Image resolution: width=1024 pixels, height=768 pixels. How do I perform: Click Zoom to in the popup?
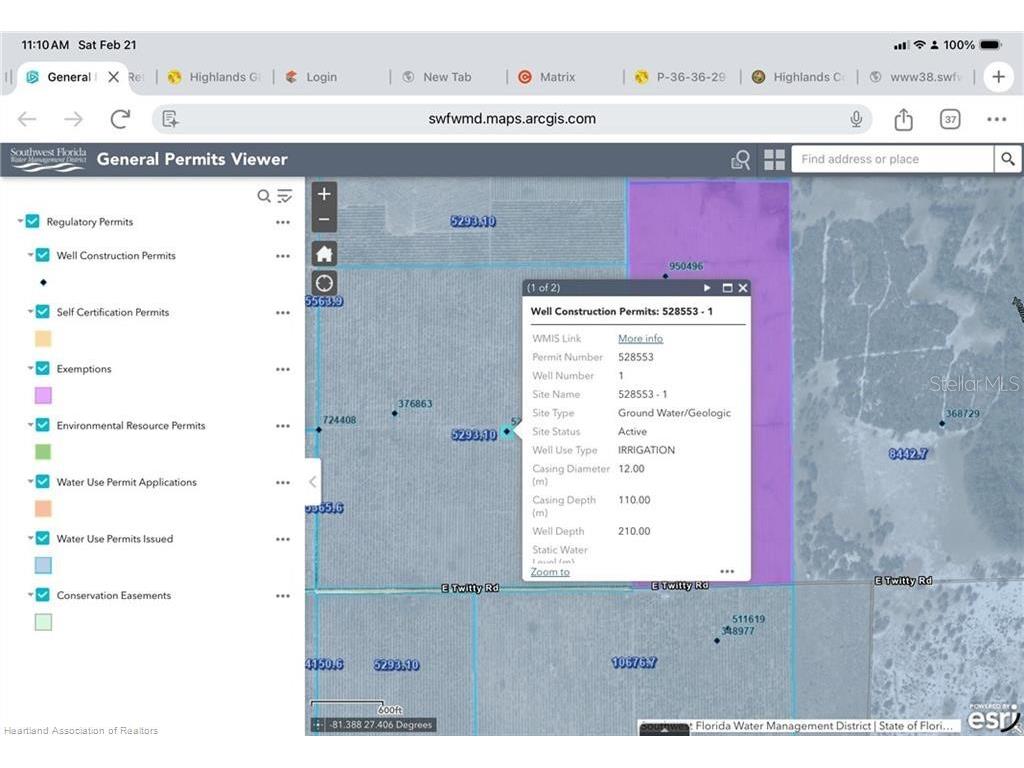coord(550,571)
